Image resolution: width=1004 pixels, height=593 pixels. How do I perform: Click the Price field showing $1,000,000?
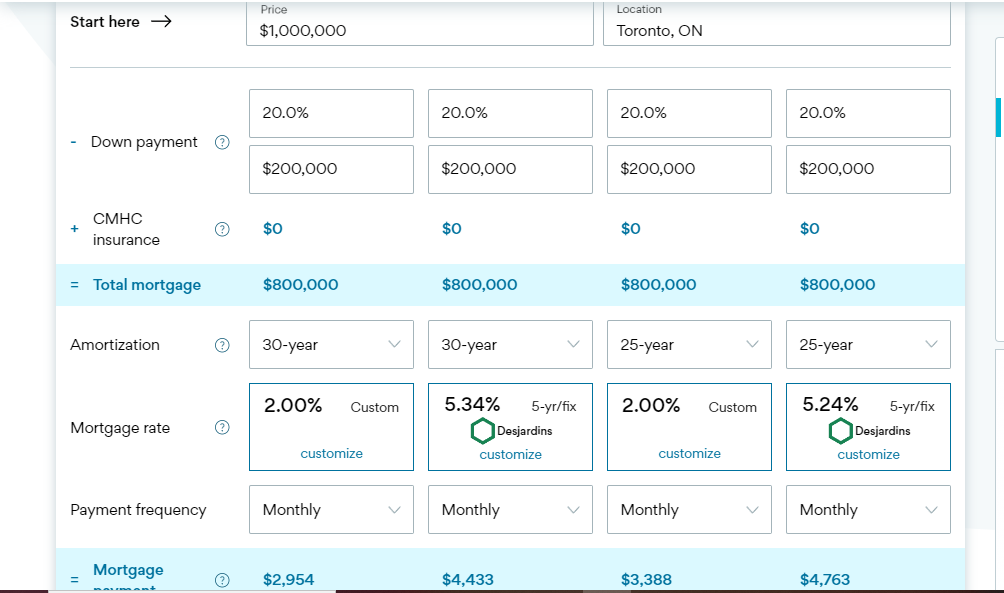420,30
